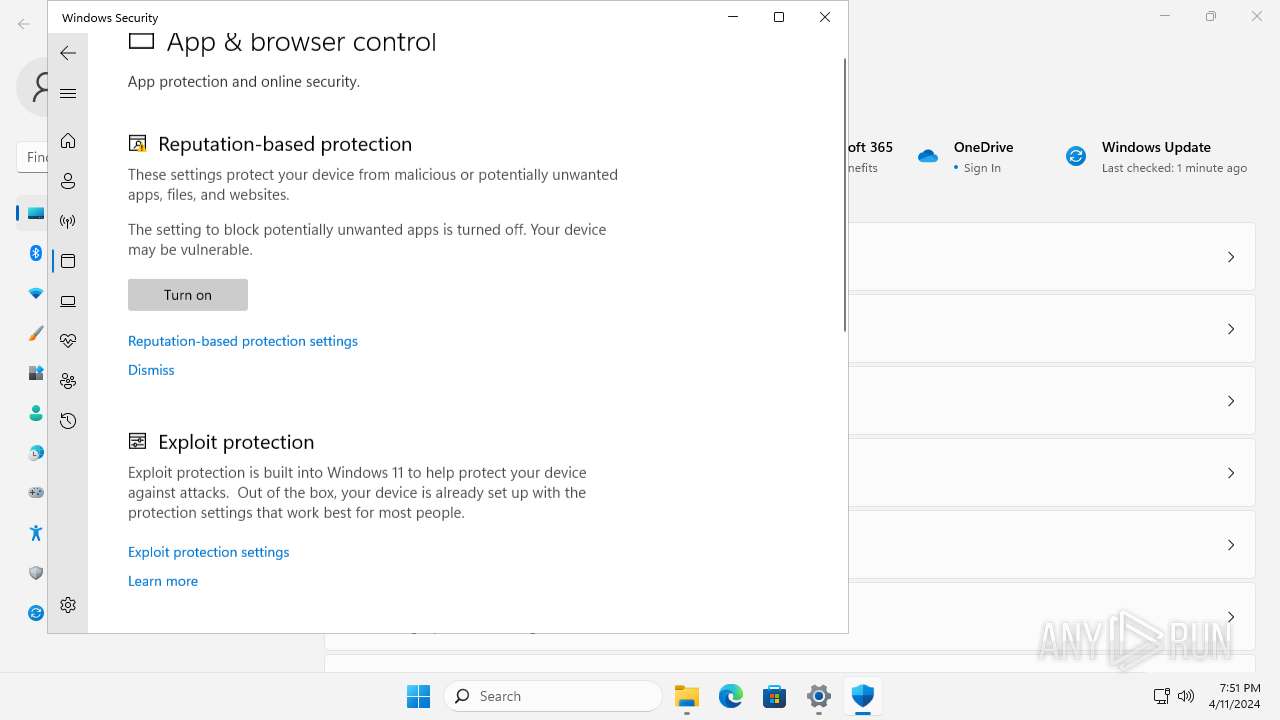This screenshot has width=1280, height=720.
Task: Open Microsoft Store from the taskbar
Action: 775,696
